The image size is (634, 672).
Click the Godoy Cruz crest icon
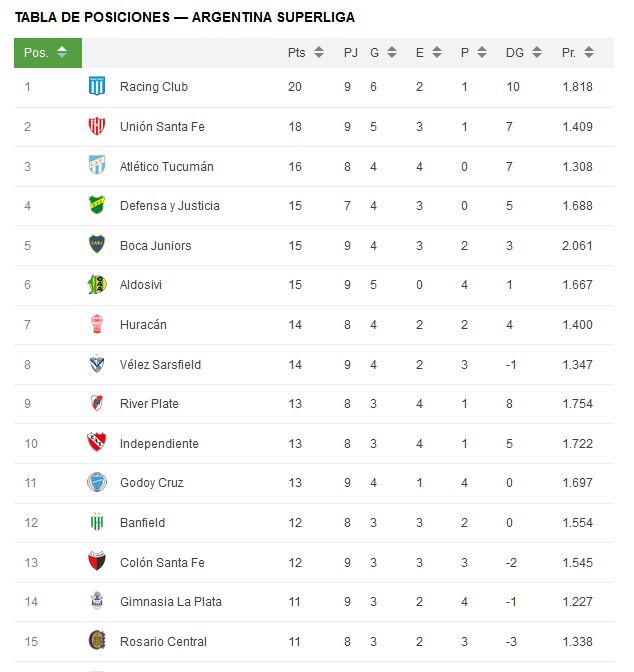tap(96, 482)
